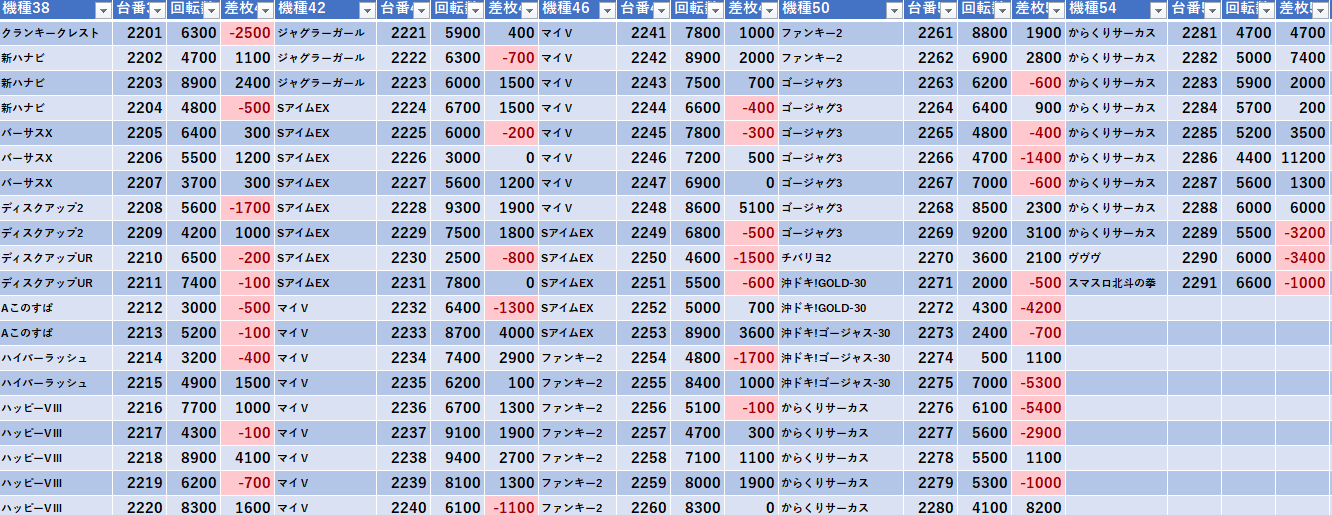Select machine number cell 2258
The width and height of the screenshot is (1332, 515).
(644, 458)
